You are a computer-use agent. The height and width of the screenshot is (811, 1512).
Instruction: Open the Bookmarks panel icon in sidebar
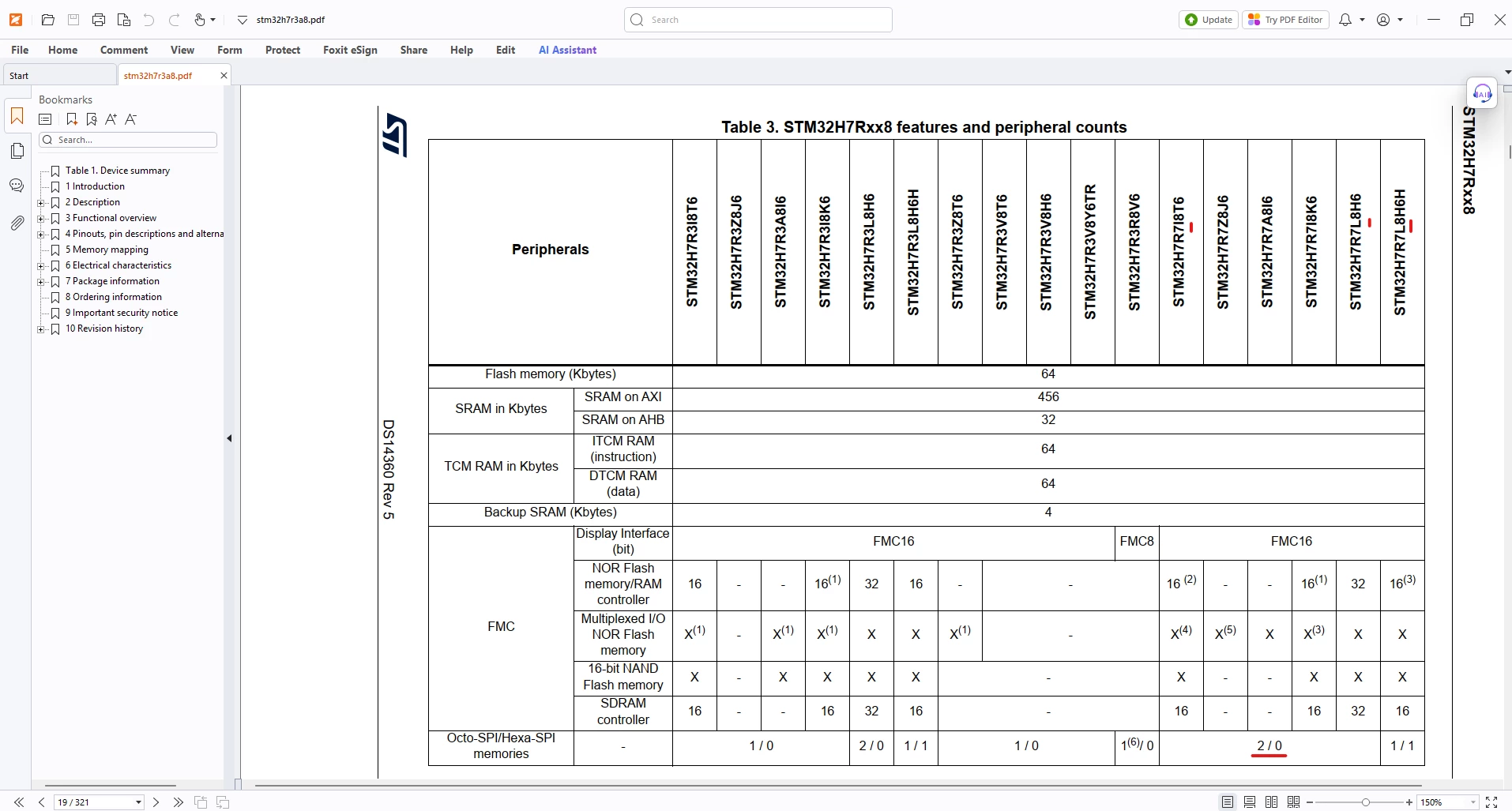(x=17, y=117)
